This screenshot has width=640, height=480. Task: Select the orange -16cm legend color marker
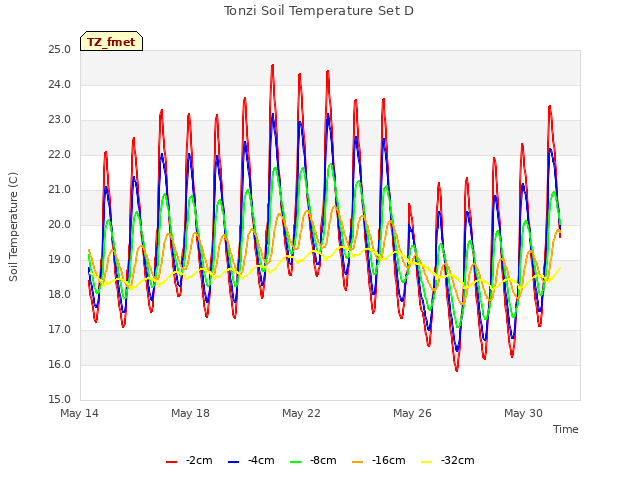pyautogui.click(x=358, y=462)
